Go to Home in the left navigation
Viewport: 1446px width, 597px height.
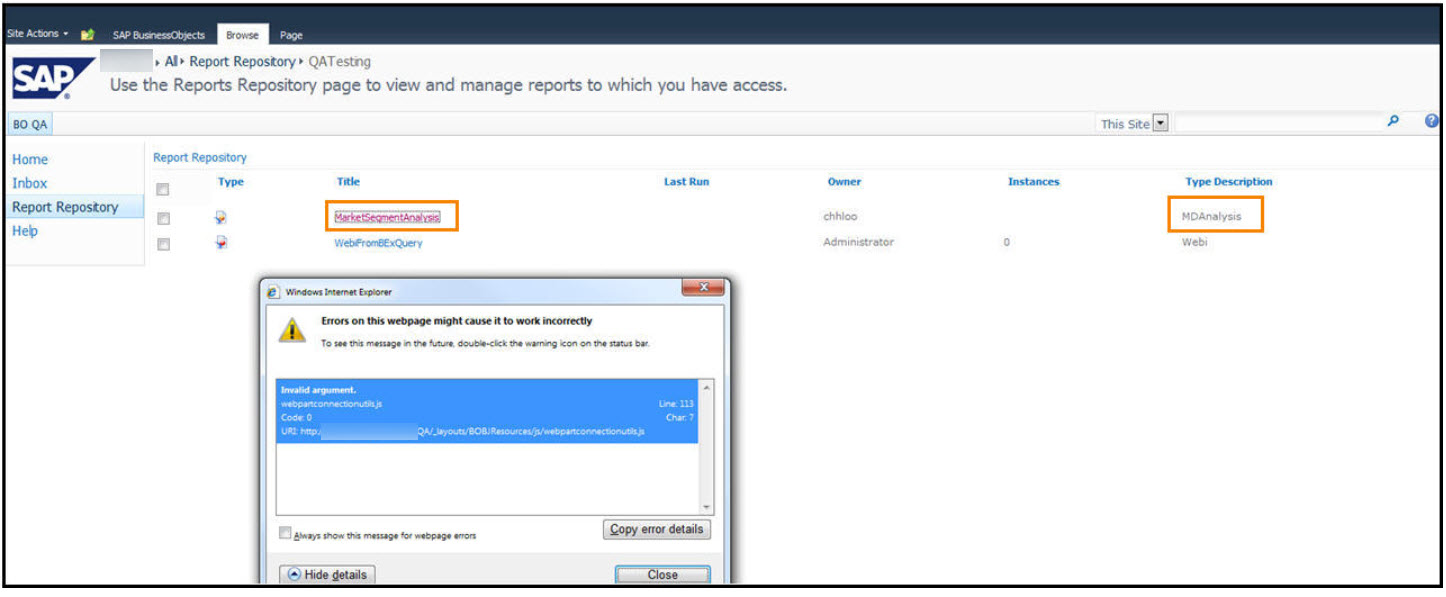pyautogui.click(x=30, y=160)
